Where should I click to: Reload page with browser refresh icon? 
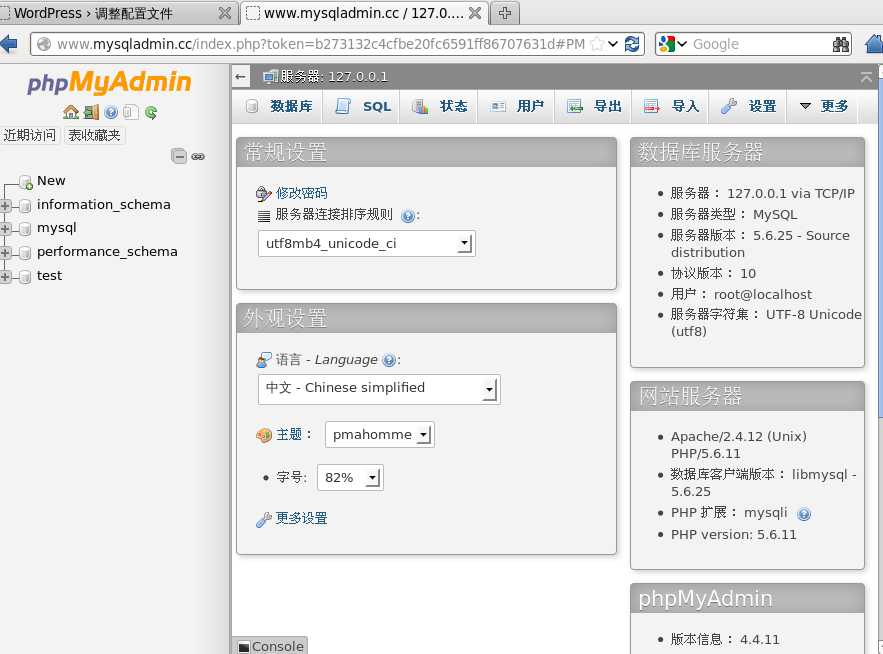point(632,44)
